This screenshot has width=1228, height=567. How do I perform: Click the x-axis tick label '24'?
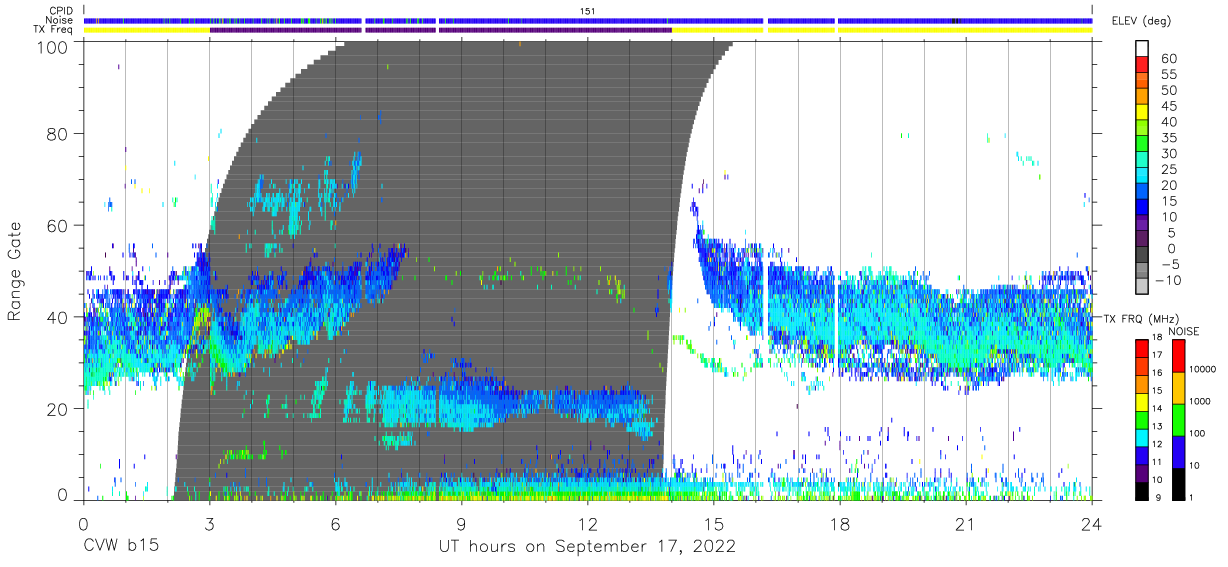1092,523
